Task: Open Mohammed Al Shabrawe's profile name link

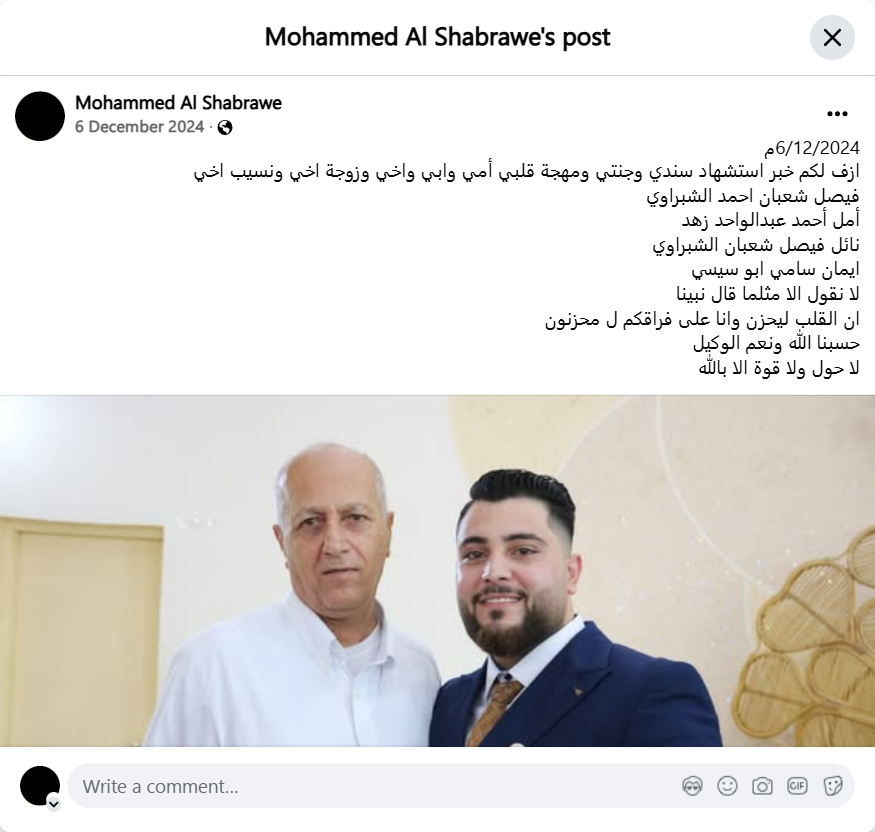Action: (178, 103)
